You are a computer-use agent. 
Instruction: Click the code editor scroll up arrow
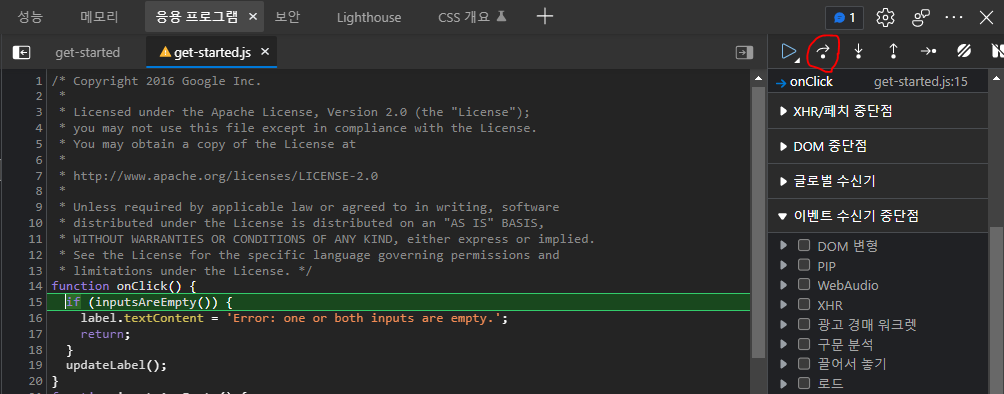[758, 79]
